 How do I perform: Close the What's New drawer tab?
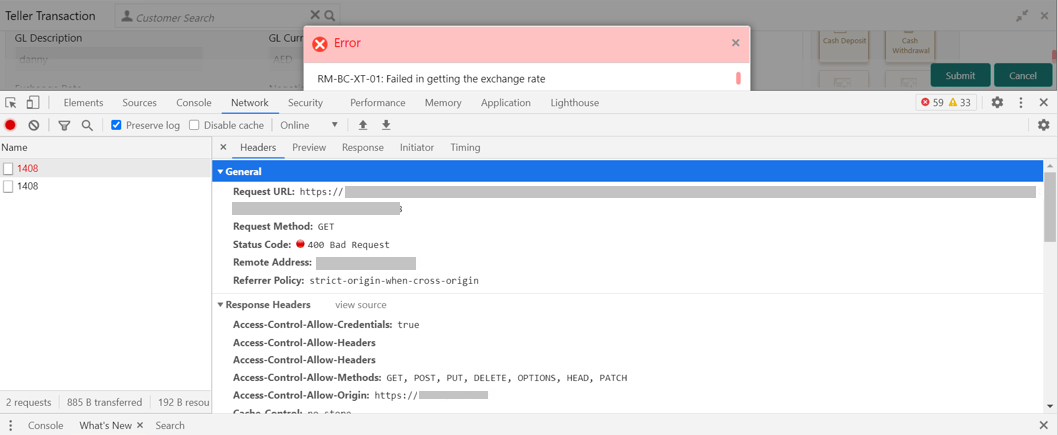point(140,425)
